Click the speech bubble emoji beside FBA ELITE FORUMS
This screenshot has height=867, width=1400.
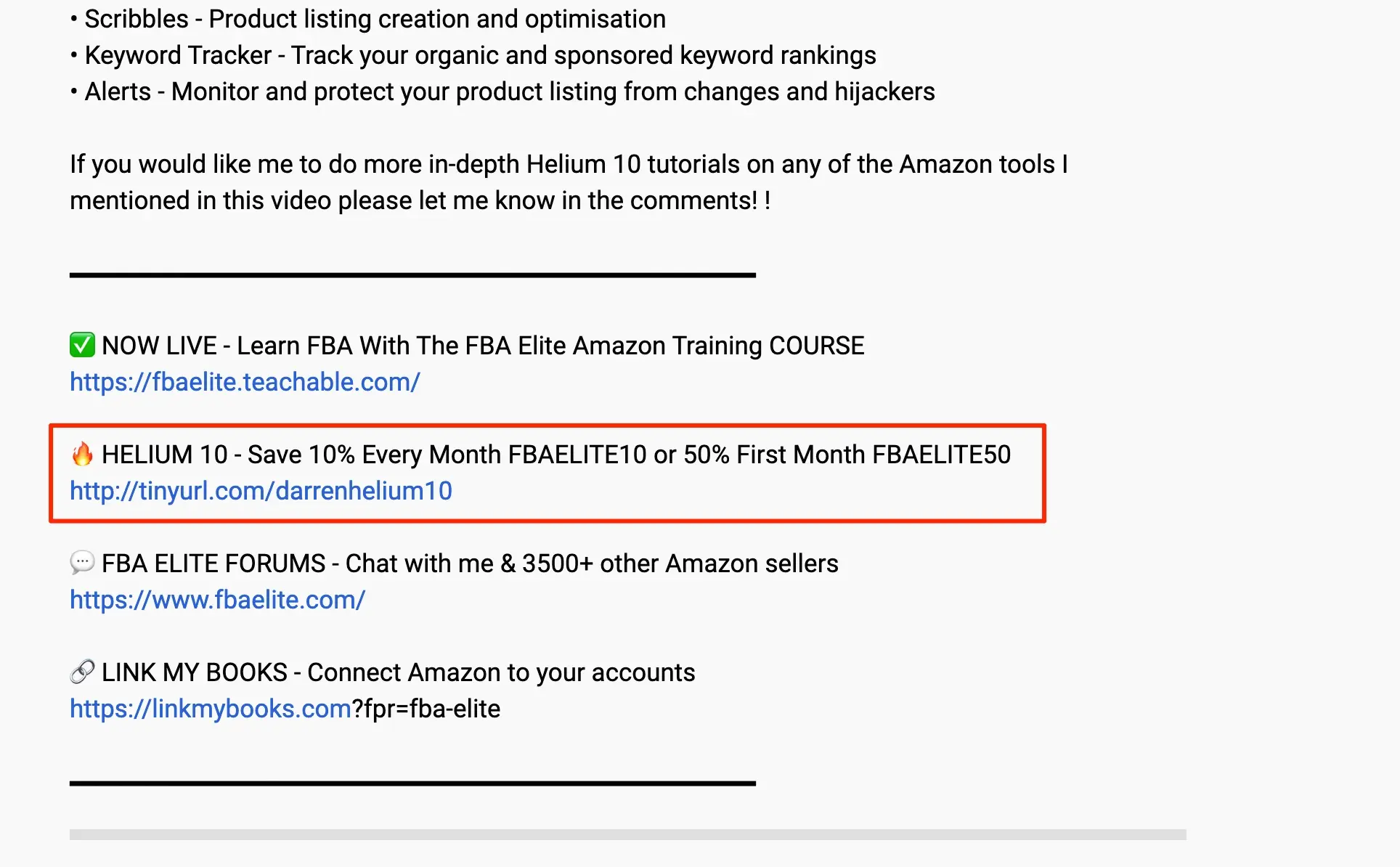[x=82, y=563]
